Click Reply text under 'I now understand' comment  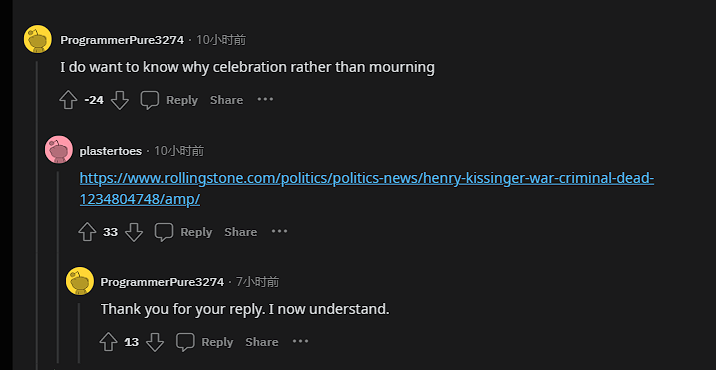(x=217, y=342)
